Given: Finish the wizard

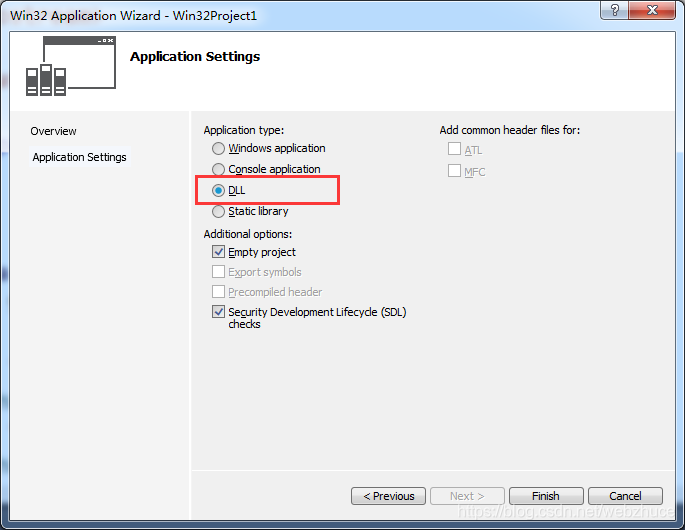Looking at the screenshot, I should point(546,496).
